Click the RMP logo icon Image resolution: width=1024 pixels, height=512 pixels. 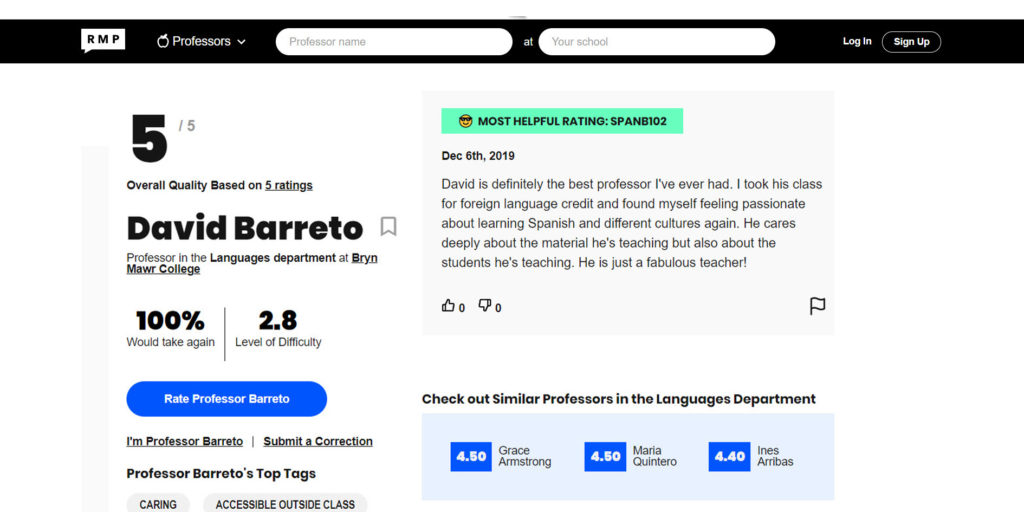tap(103, 40)
